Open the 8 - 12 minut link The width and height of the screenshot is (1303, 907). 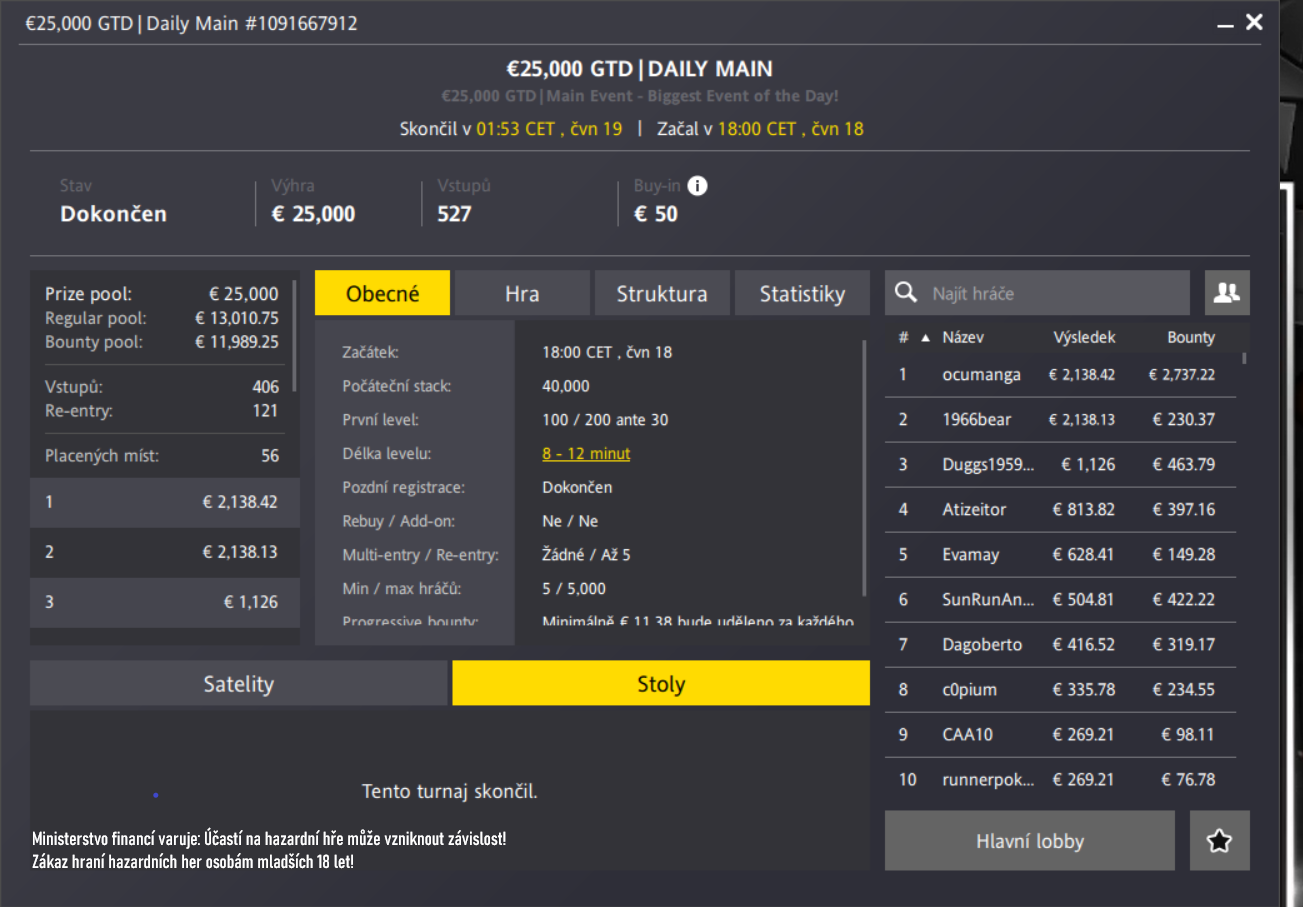click(586, 454)
